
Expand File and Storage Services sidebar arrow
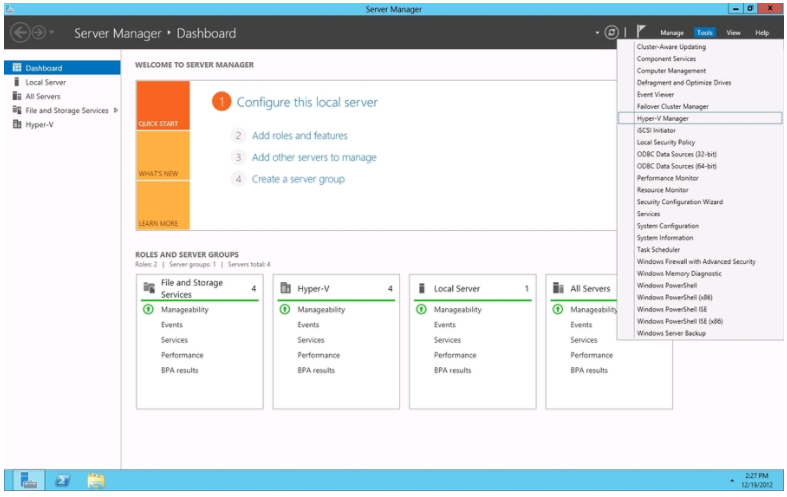coord(116,110)
